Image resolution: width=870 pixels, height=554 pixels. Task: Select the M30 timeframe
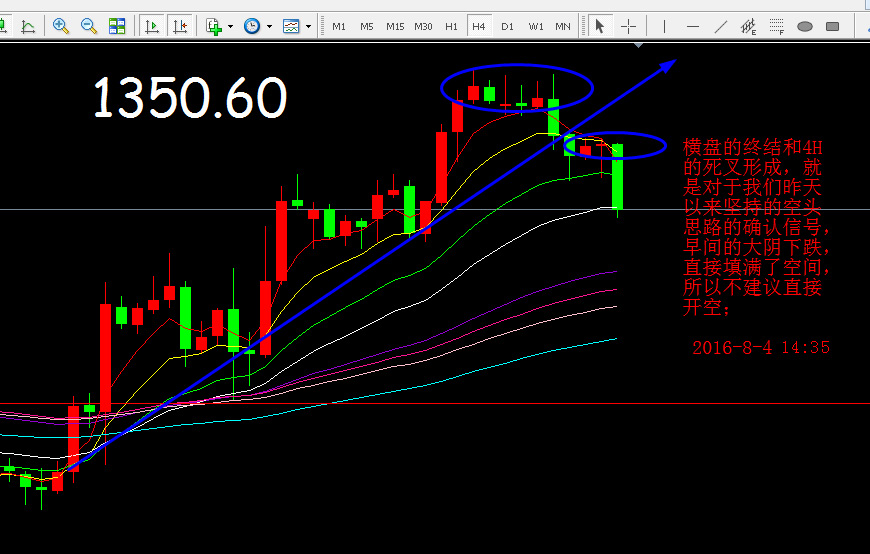point(423,26)
